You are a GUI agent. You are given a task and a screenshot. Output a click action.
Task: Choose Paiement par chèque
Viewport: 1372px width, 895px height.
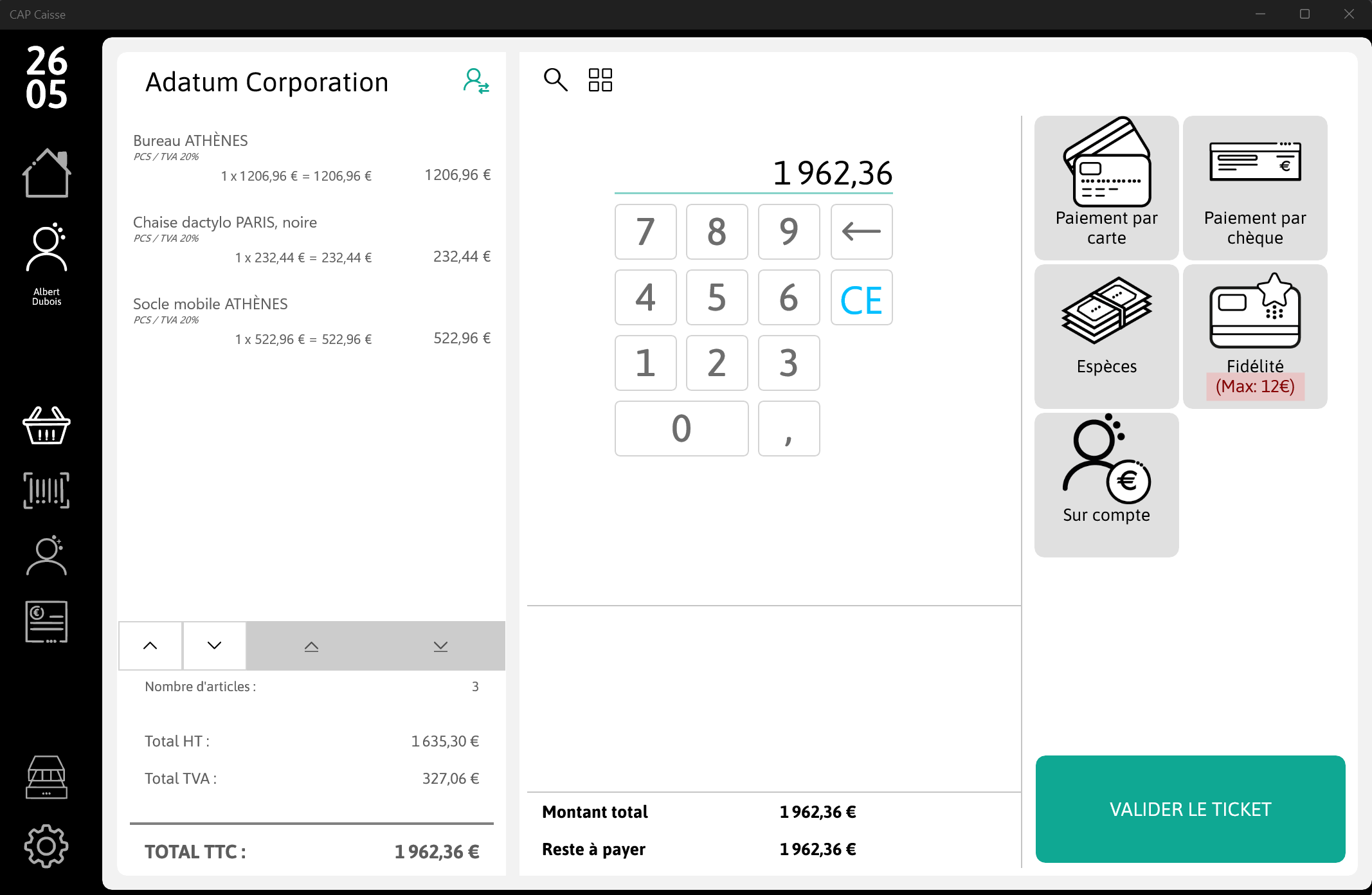(x=1255, y=188)
